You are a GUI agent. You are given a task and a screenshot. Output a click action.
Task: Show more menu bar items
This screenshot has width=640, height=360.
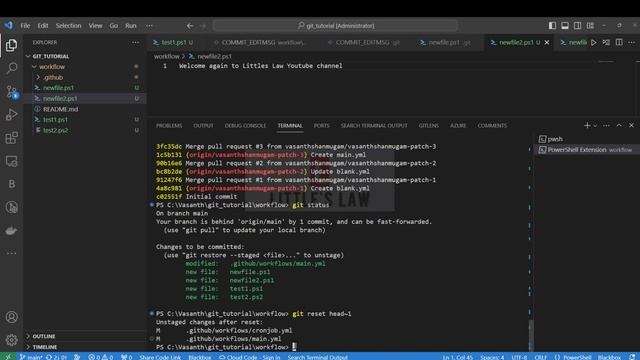point(149,26)
